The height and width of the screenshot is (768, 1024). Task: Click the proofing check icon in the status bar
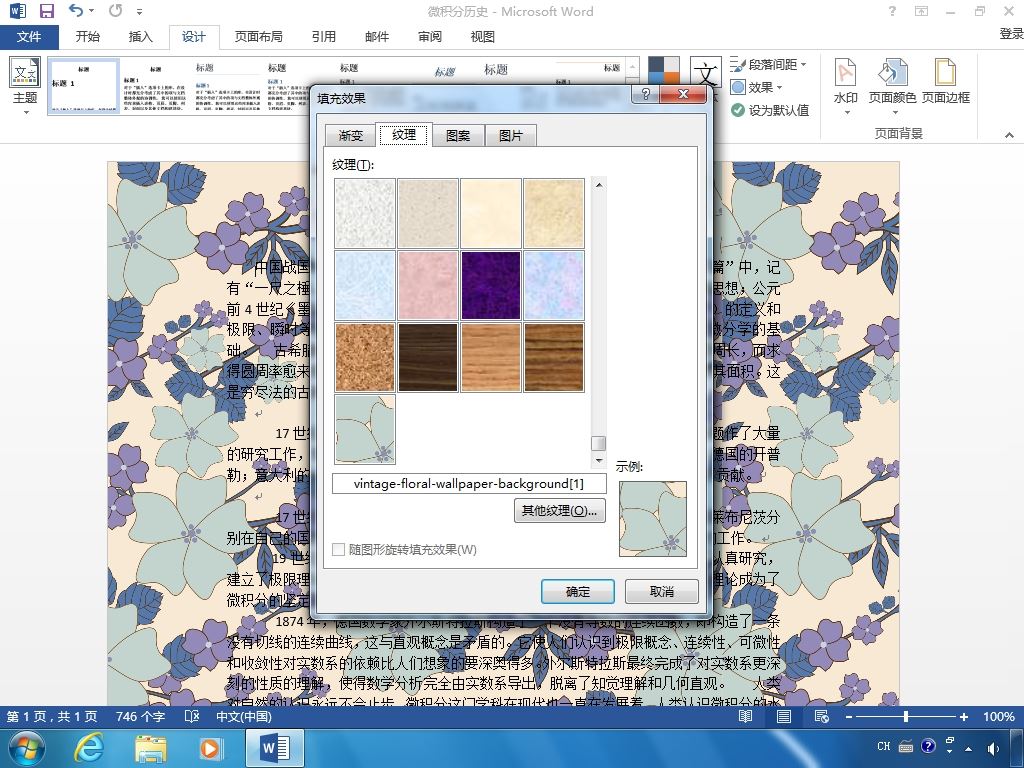click(191, 716)
